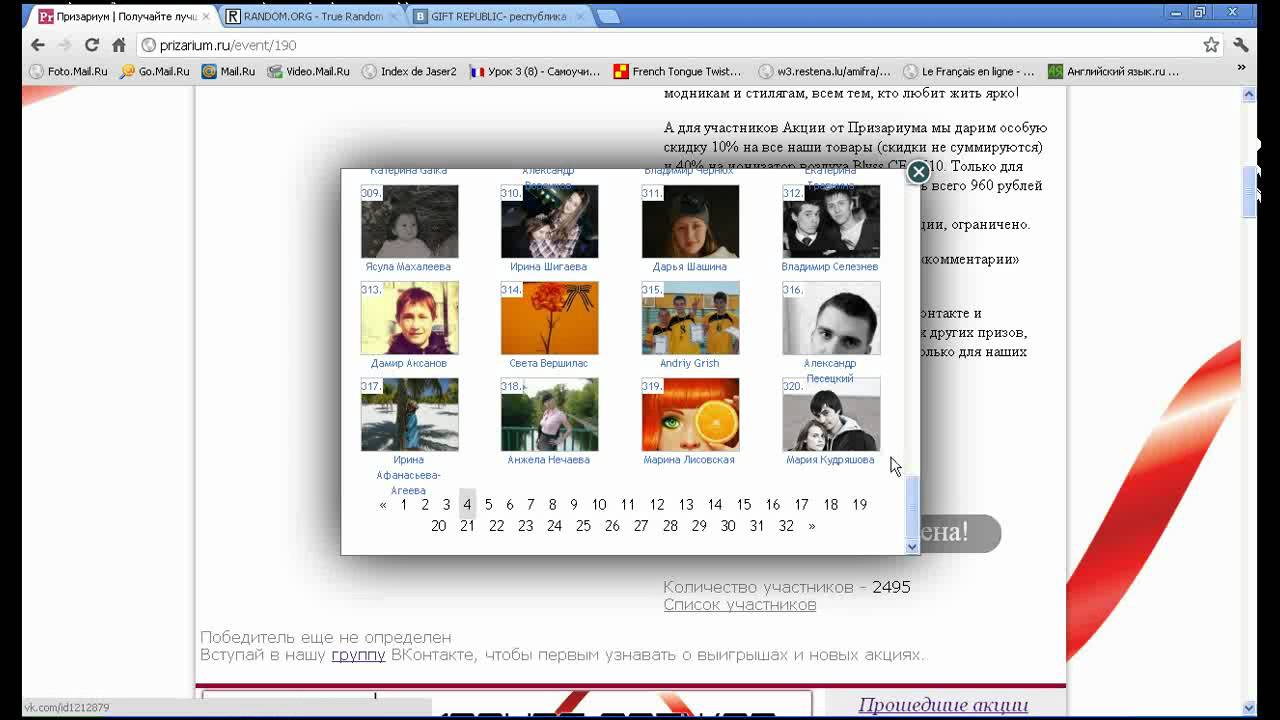Screen dimensions: 1280x720
Task: Open Марина Лисовская's orange thumbnail
Action: pyautogui.click(x=691, y=415)
